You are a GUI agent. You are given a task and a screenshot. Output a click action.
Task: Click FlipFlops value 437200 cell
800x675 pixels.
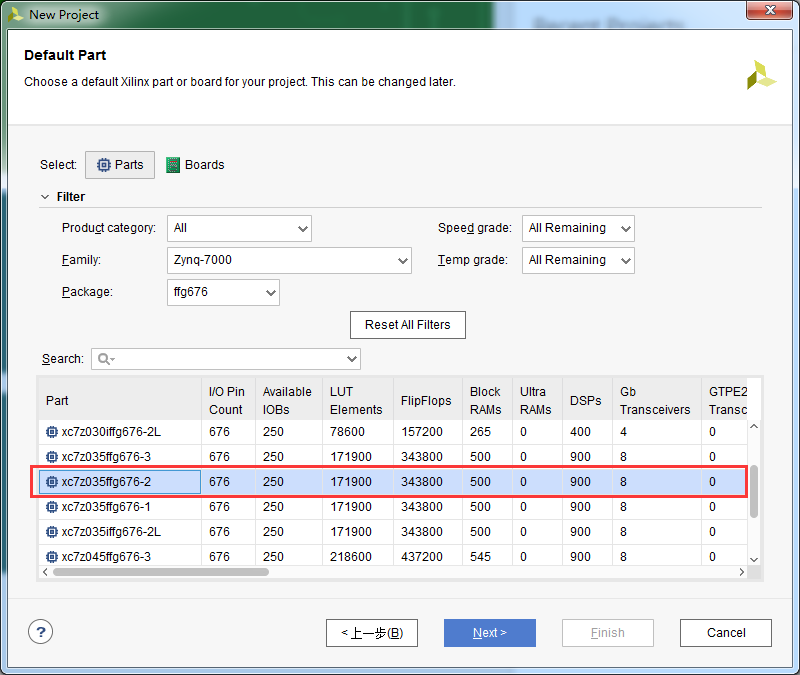point(428,556)
